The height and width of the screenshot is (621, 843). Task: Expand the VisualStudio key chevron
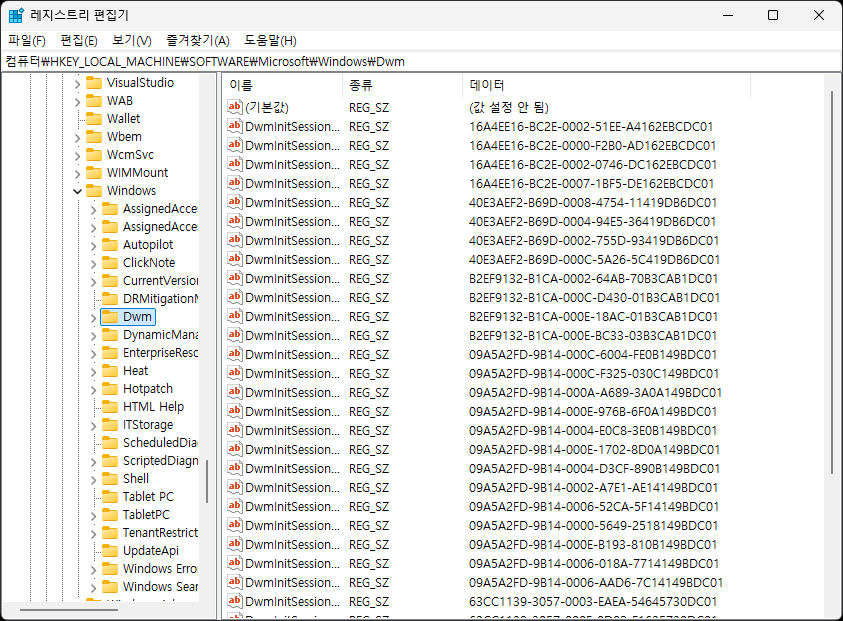click(x=77, y=83)
